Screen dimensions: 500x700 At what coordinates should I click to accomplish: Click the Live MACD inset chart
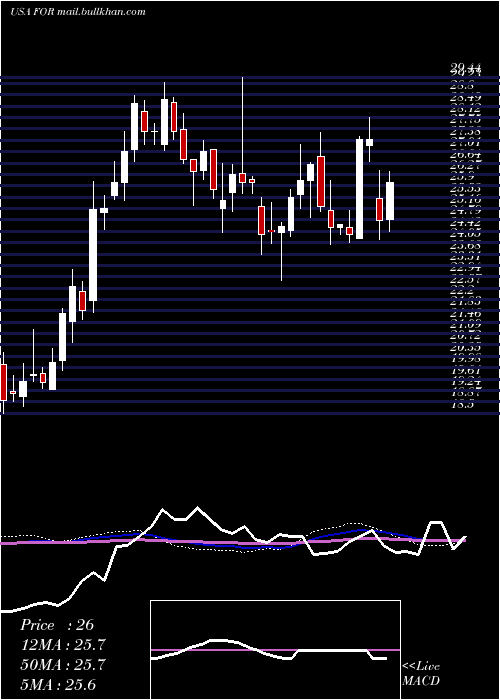coord(275,650)
